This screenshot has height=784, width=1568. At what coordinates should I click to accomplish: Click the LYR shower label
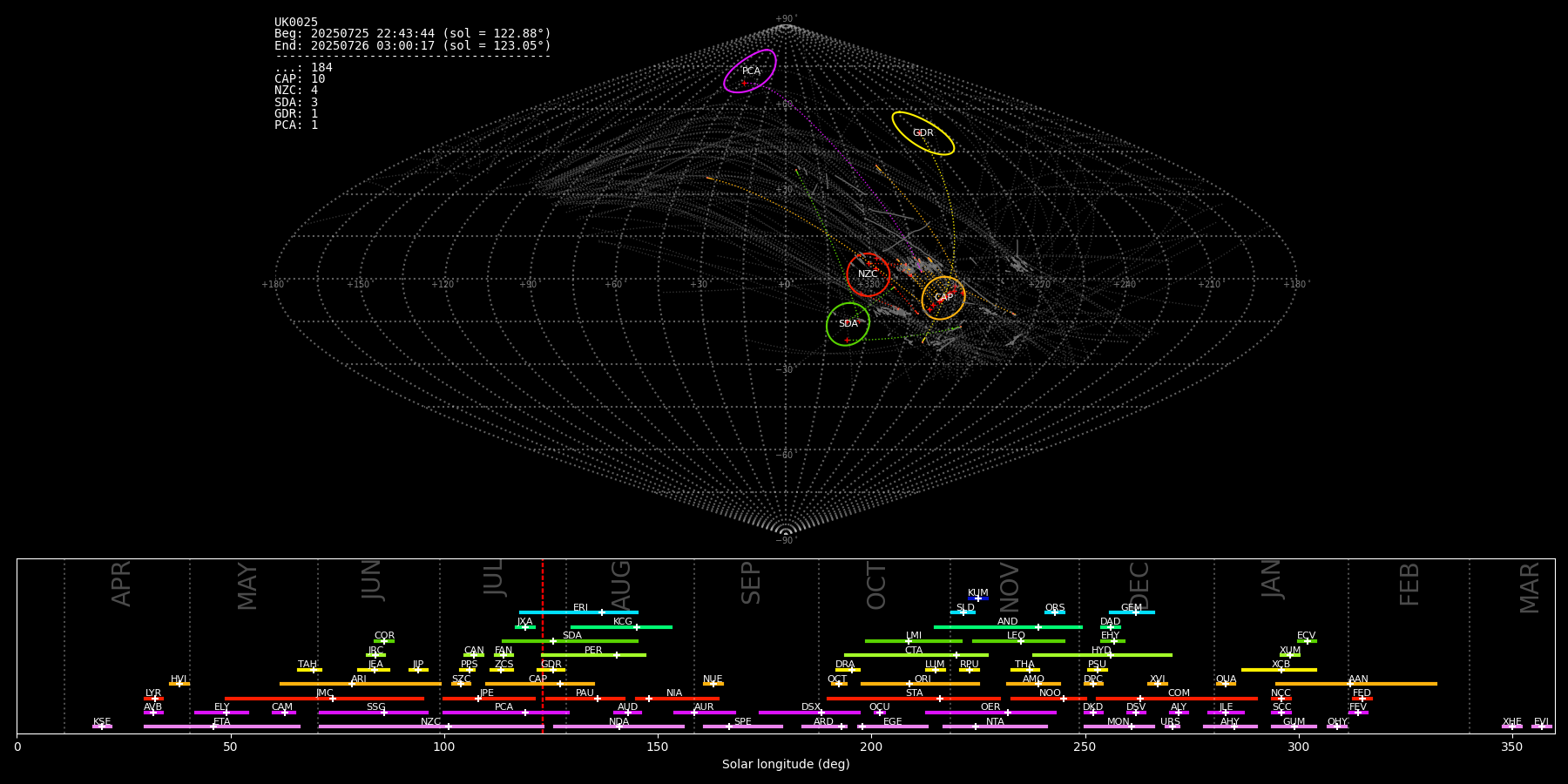click(153, 693)
